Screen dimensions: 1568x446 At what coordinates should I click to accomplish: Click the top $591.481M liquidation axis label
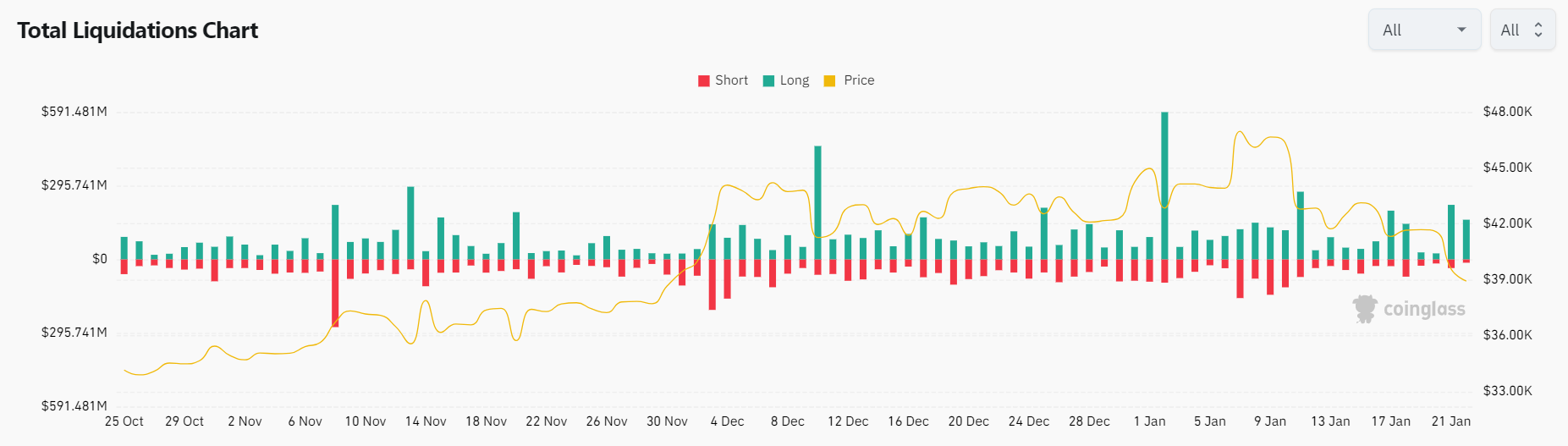coord(74,112)
